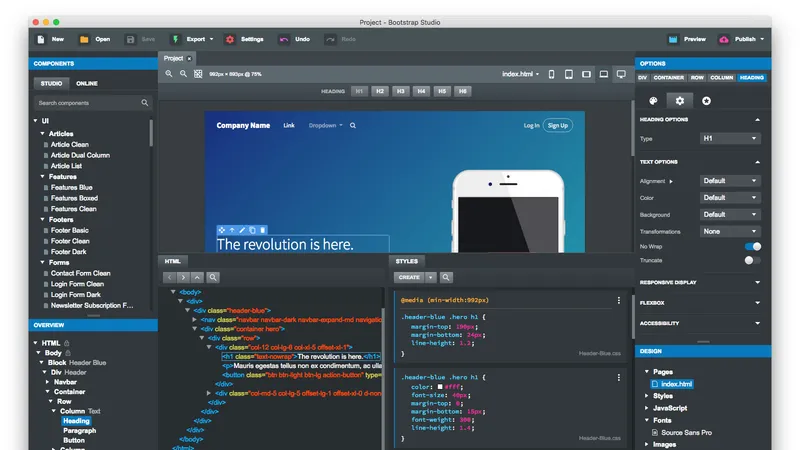
Task: Click the Undo arrow icon
Action: 284,39
